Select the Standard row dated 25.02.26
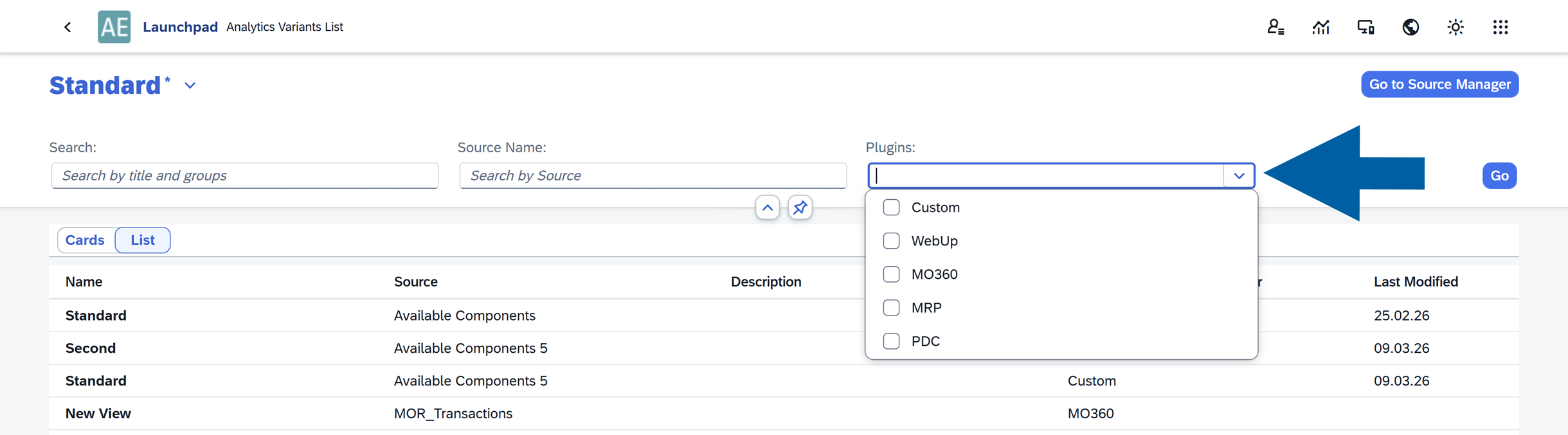The image size is (1568, 435). coord(784,315)
